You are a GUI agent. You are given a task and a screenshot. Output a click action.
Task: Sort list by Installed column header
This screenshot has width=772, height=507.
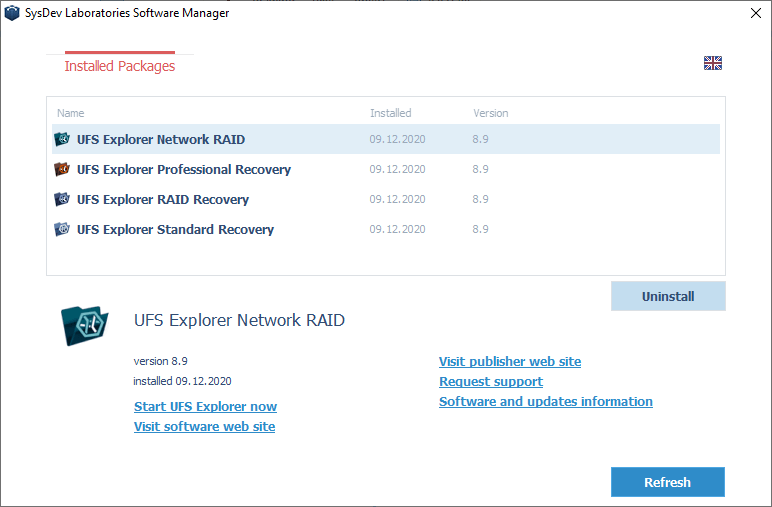[x=390, y=113]
